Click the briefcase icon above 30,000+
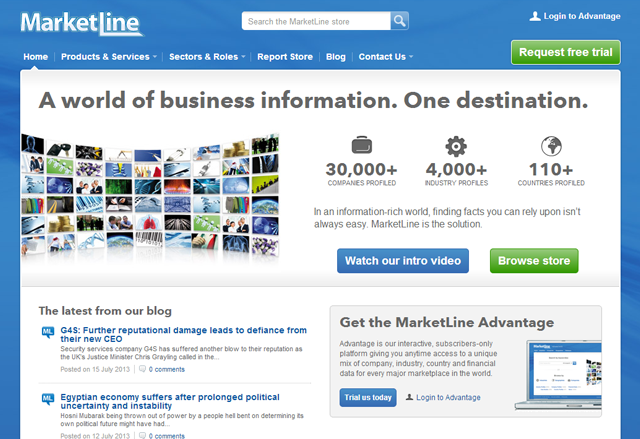The width and height of the screenshot is (640, 439). pyautogui.click(x=362, y=145)
